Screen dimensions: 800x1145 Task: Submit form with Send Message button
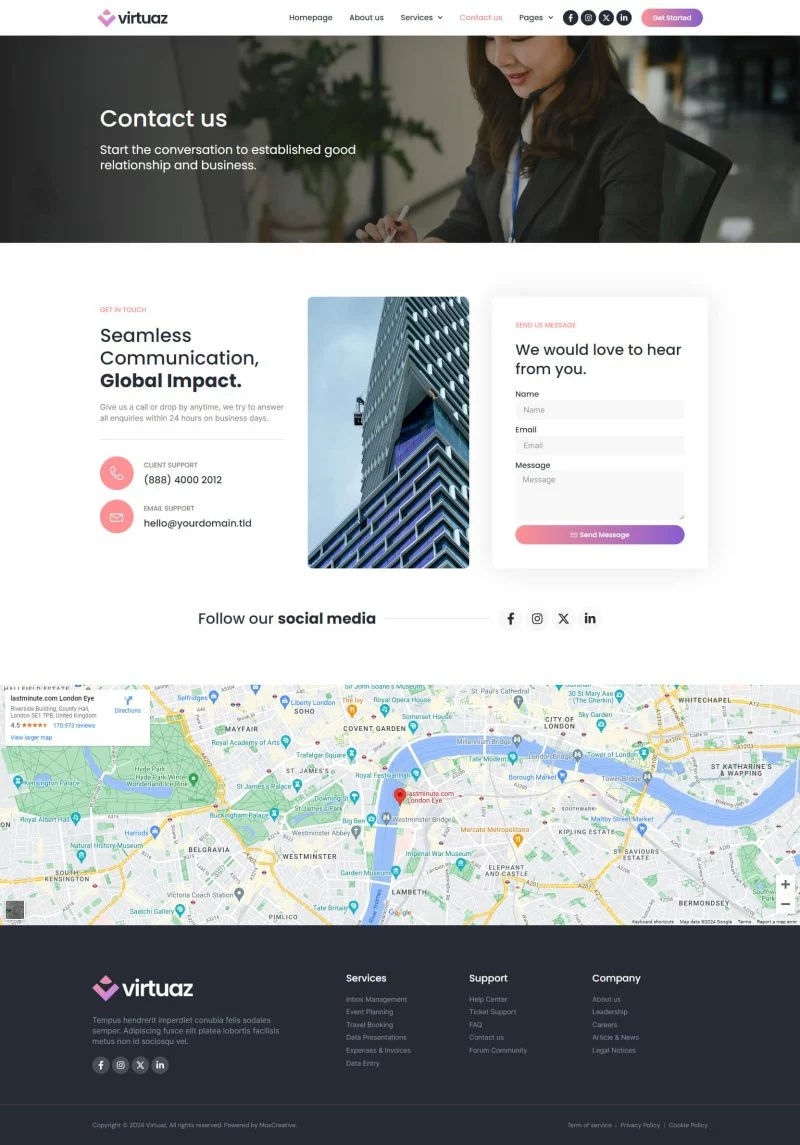pos(600,535)
